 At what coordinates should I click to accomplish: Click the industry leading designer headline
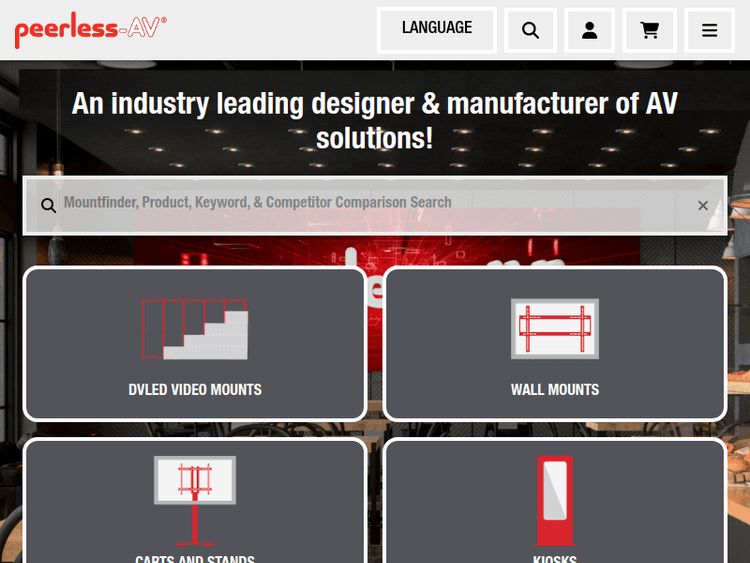[375, 120]
